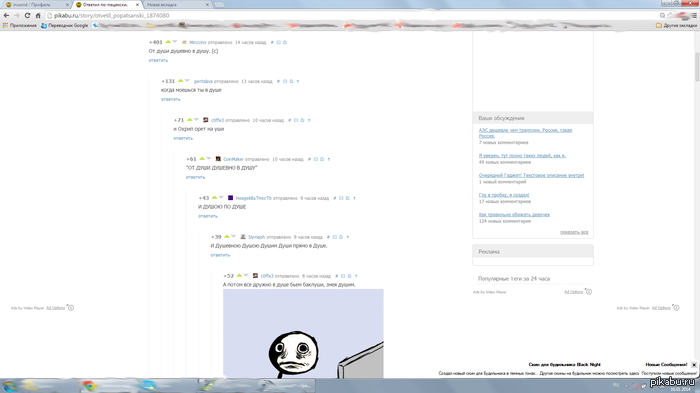
Task: Upvote the +401 comment with green arrow
Action: (168, 42)
